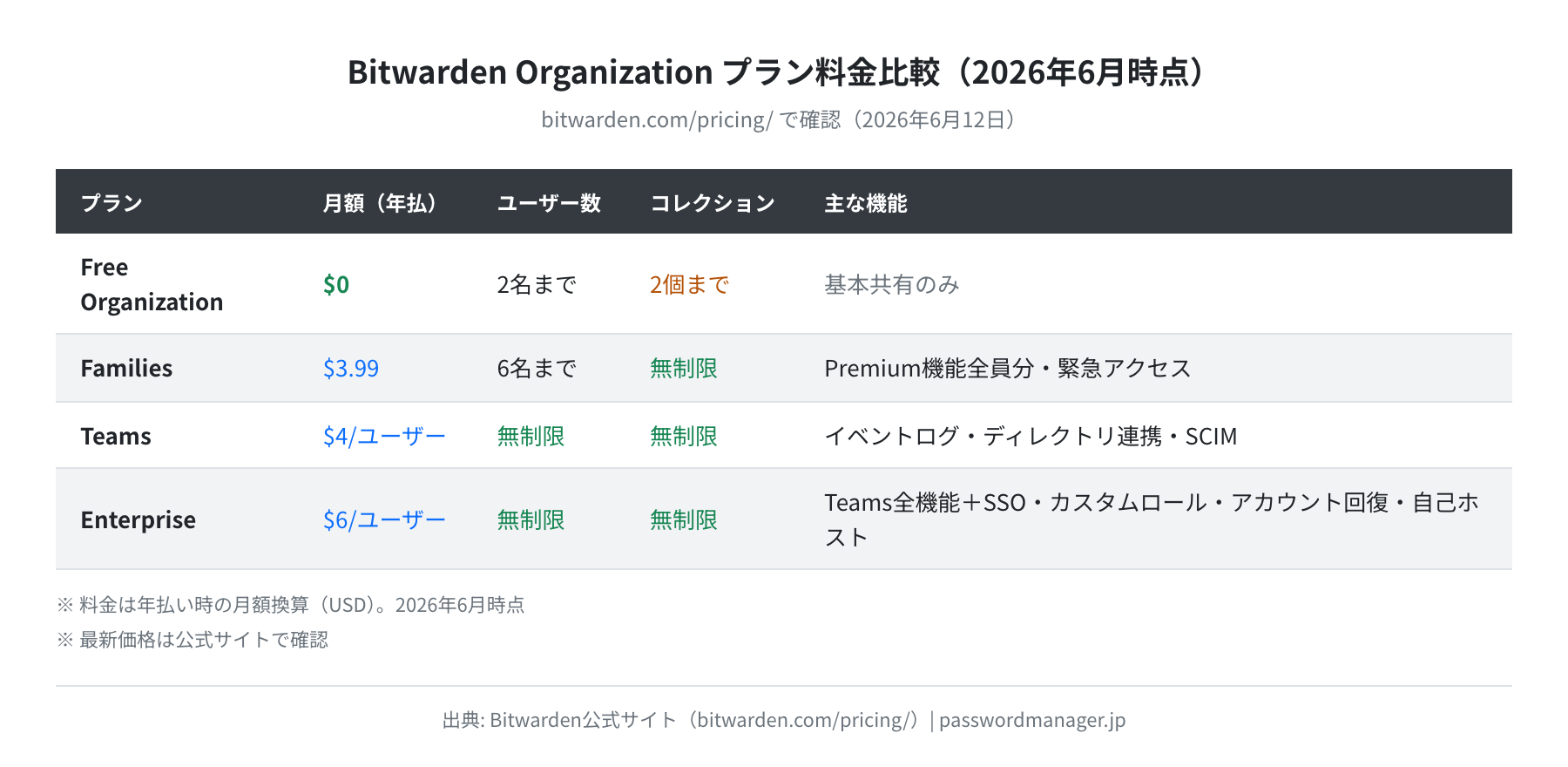Click the note '※ 最新価格は公式サイトで確認'

(193, 640)
